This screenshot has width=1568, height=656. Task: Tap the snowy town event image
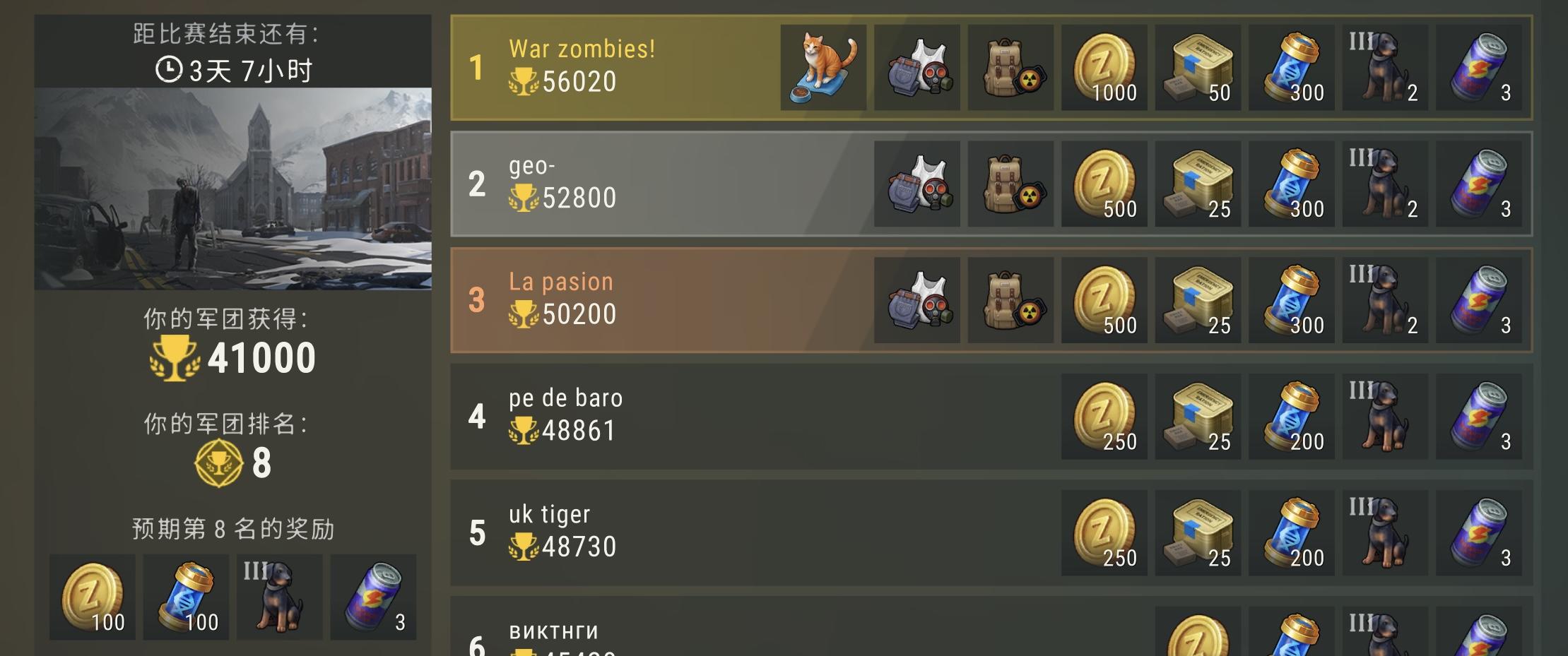click(233, 189)
